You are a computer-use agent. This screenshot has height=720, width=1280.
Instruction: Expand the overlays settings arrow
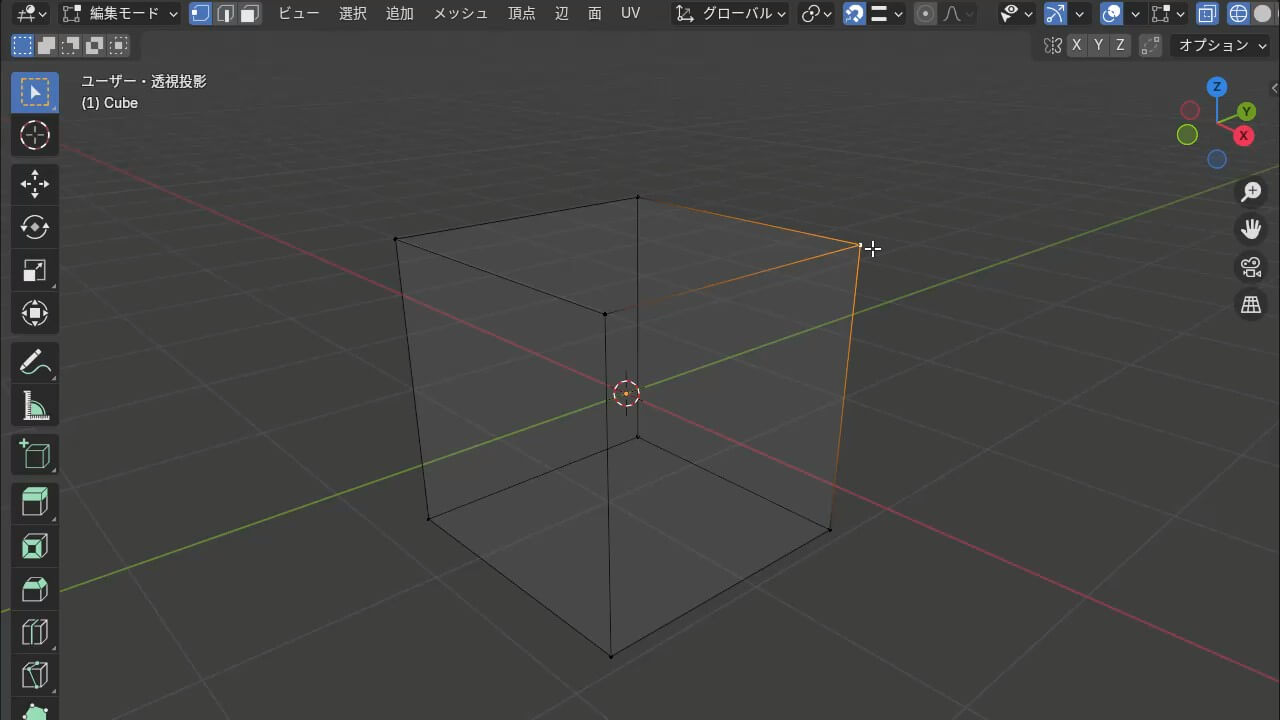(1134, 14)
